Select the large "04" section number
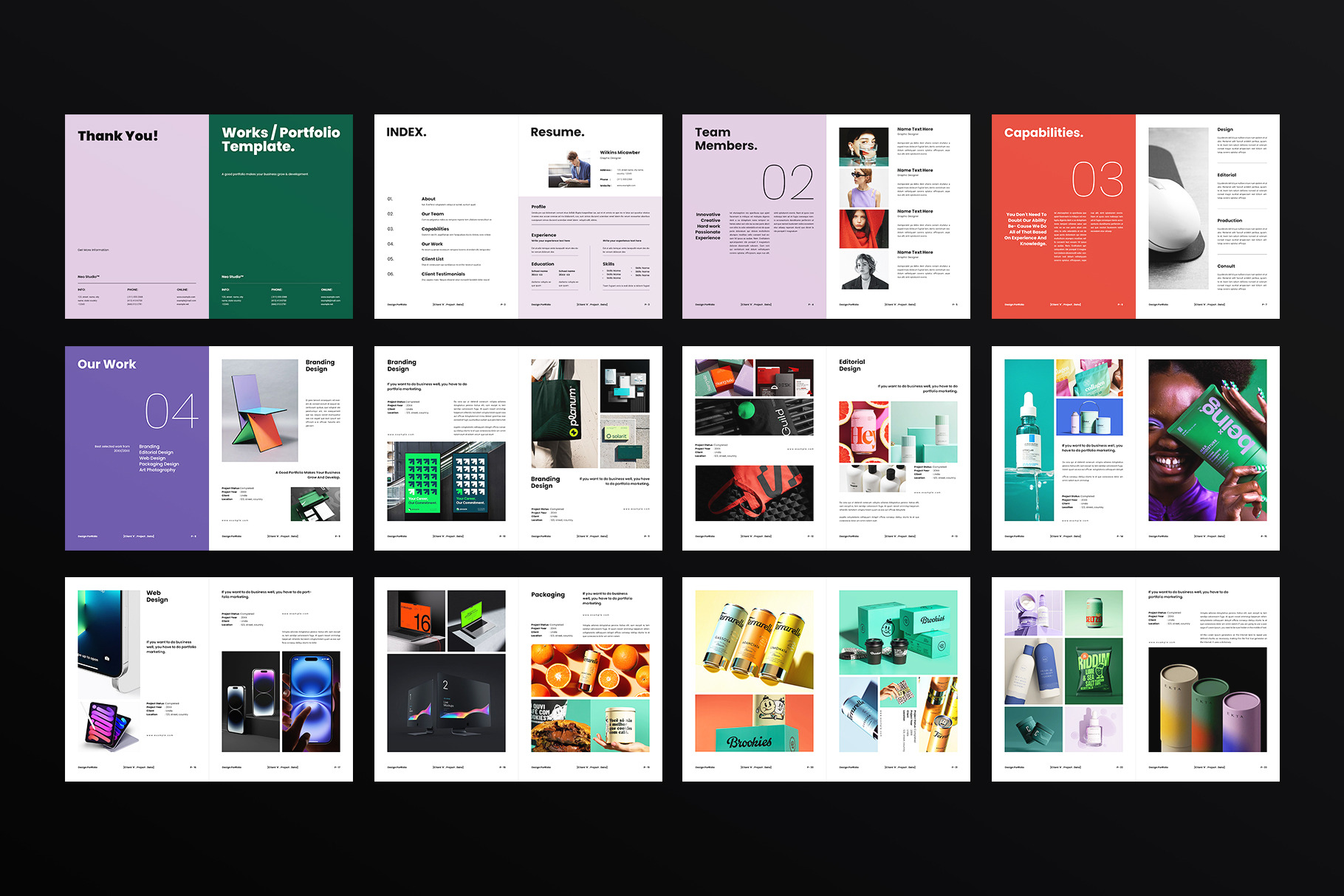This screenshot has width=1344, height=896. 171,411
